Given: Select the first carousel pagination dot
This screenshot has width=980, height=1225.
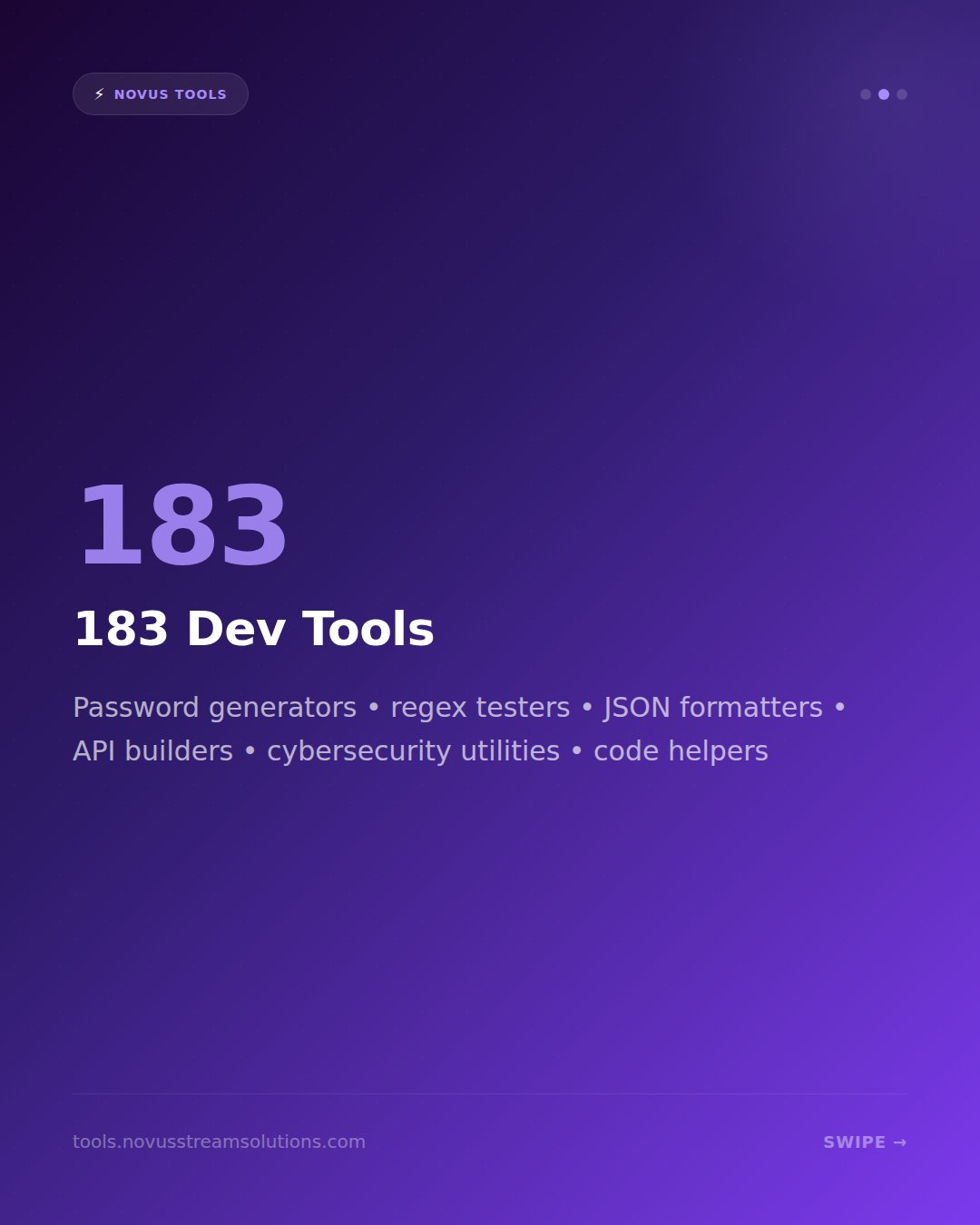Looking at the screenshot, I should [x=866, y=94].
